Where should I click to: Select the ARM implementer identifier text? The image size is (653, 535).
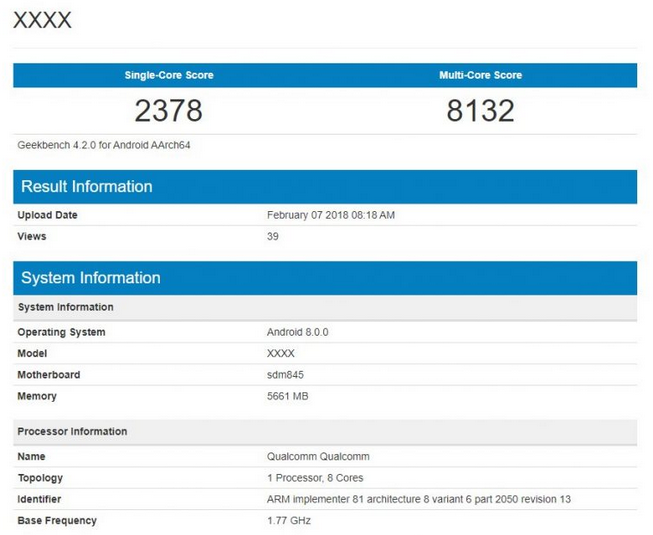[418, 499]
